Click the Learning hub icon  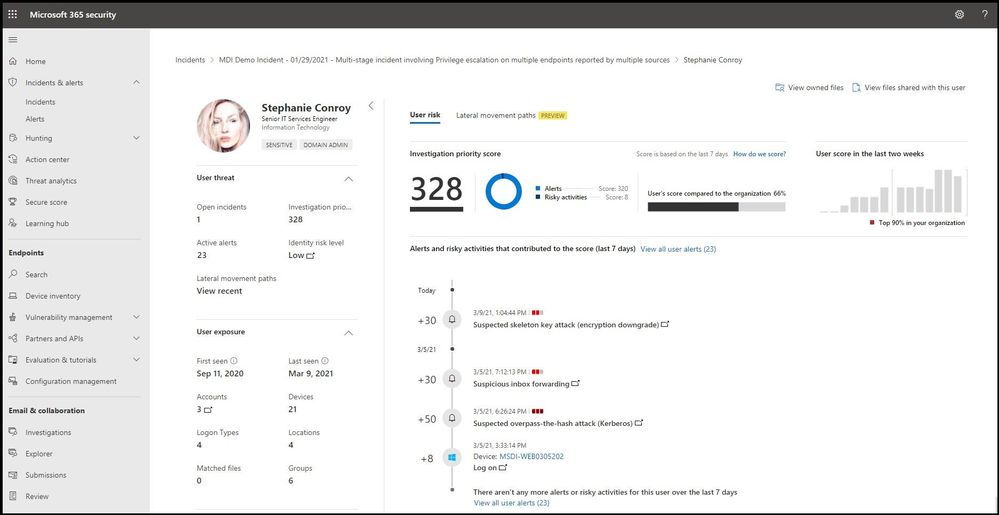tap(13, 224)
